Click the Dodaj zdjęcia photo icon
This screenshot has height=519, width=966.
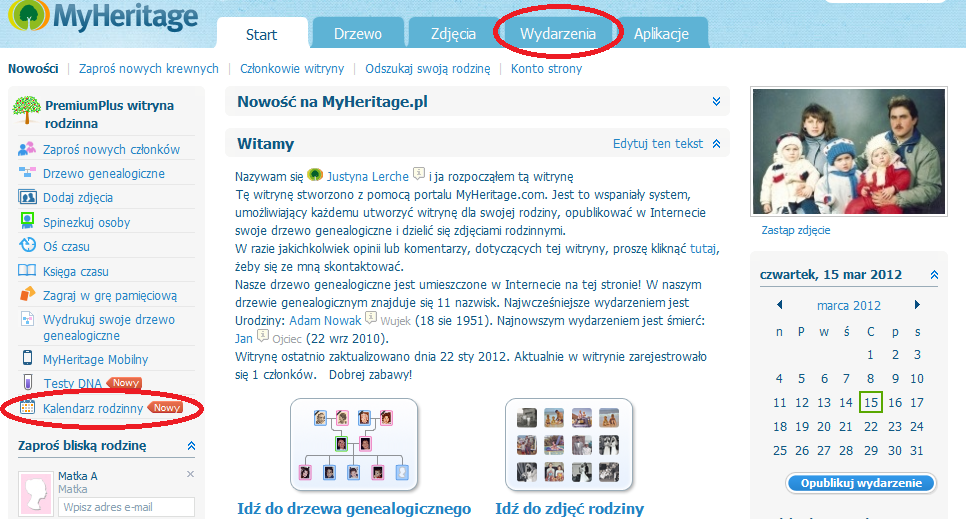27,197
